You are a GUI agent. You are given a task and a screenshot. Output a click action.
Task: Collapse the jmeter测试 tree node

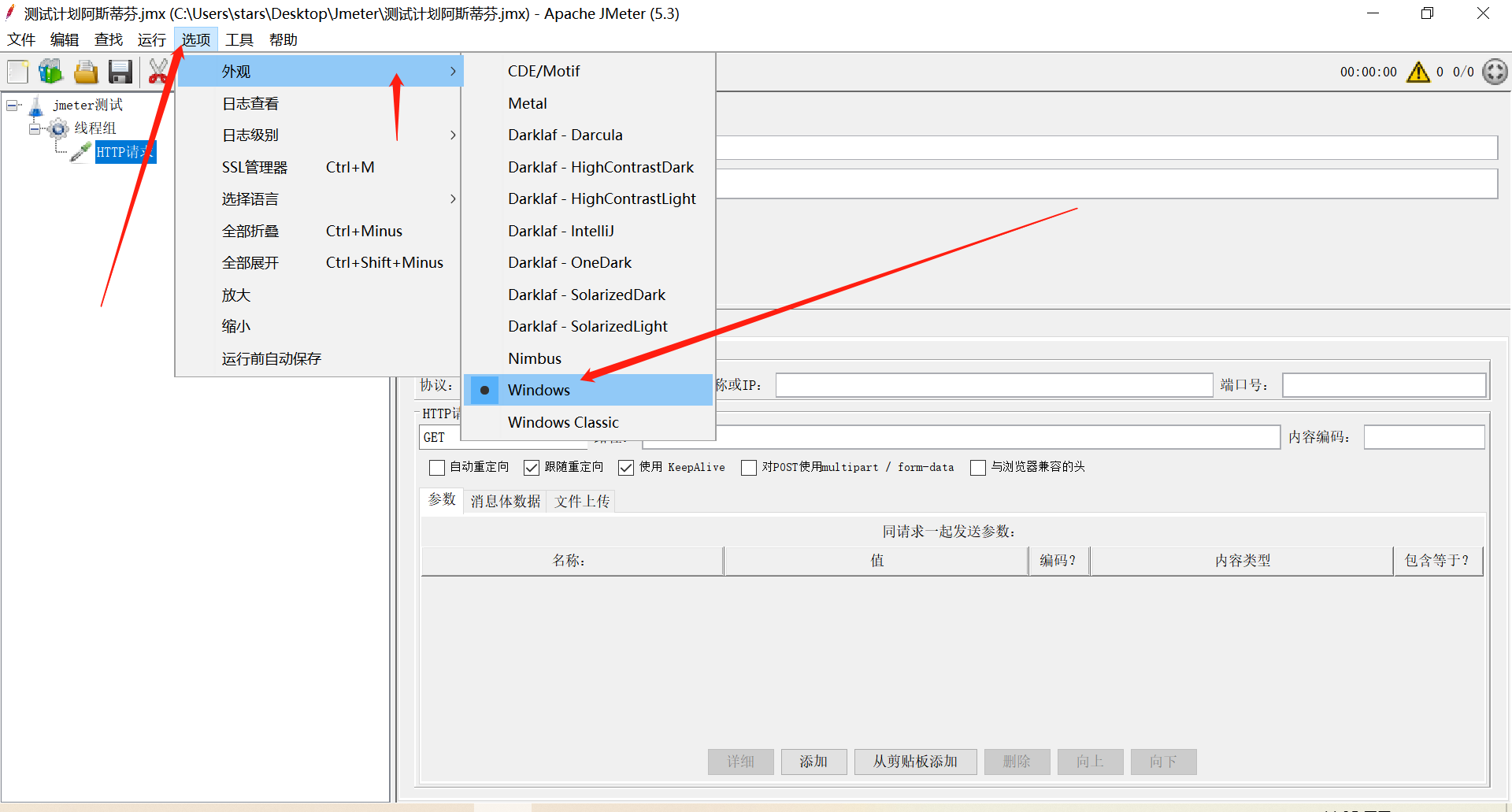[x=12, y=104]
